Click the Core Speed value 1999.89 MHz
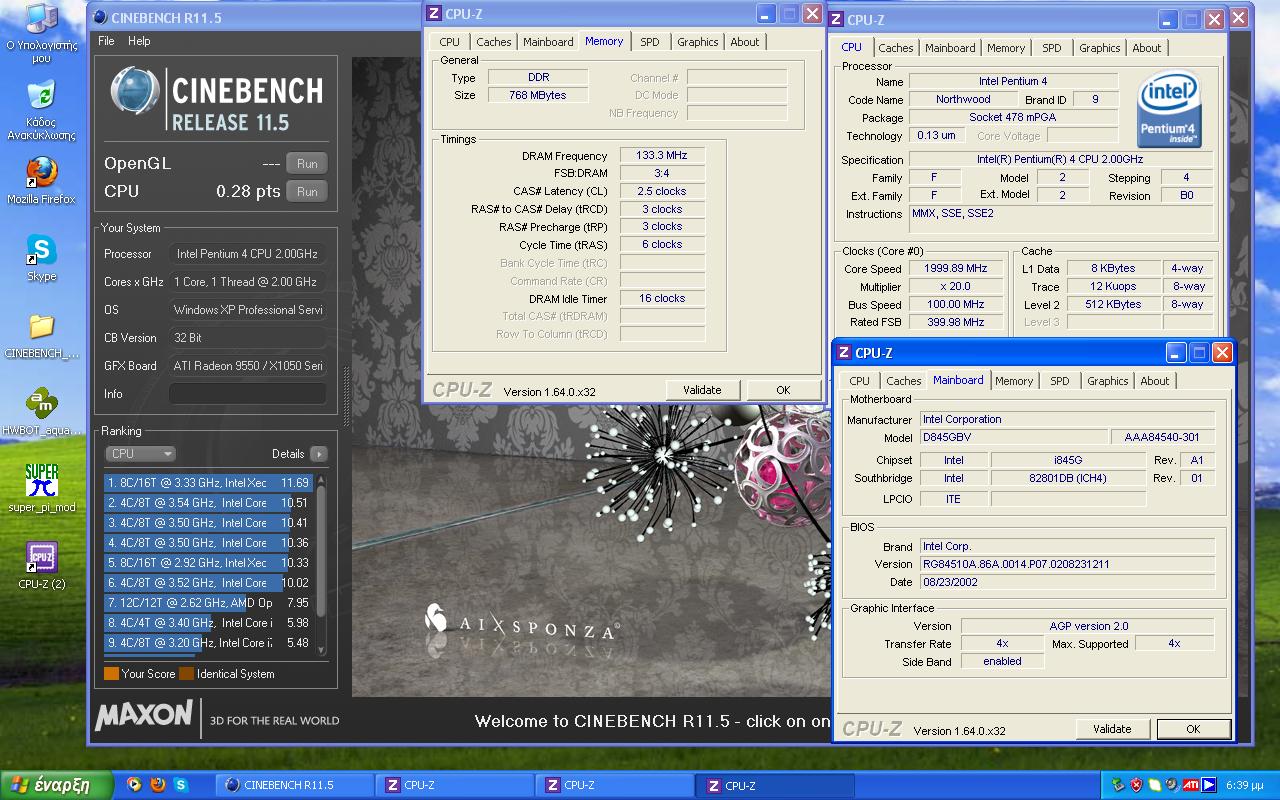The width and height of the screenshot is (1280, 800). [x=956, y=269]
